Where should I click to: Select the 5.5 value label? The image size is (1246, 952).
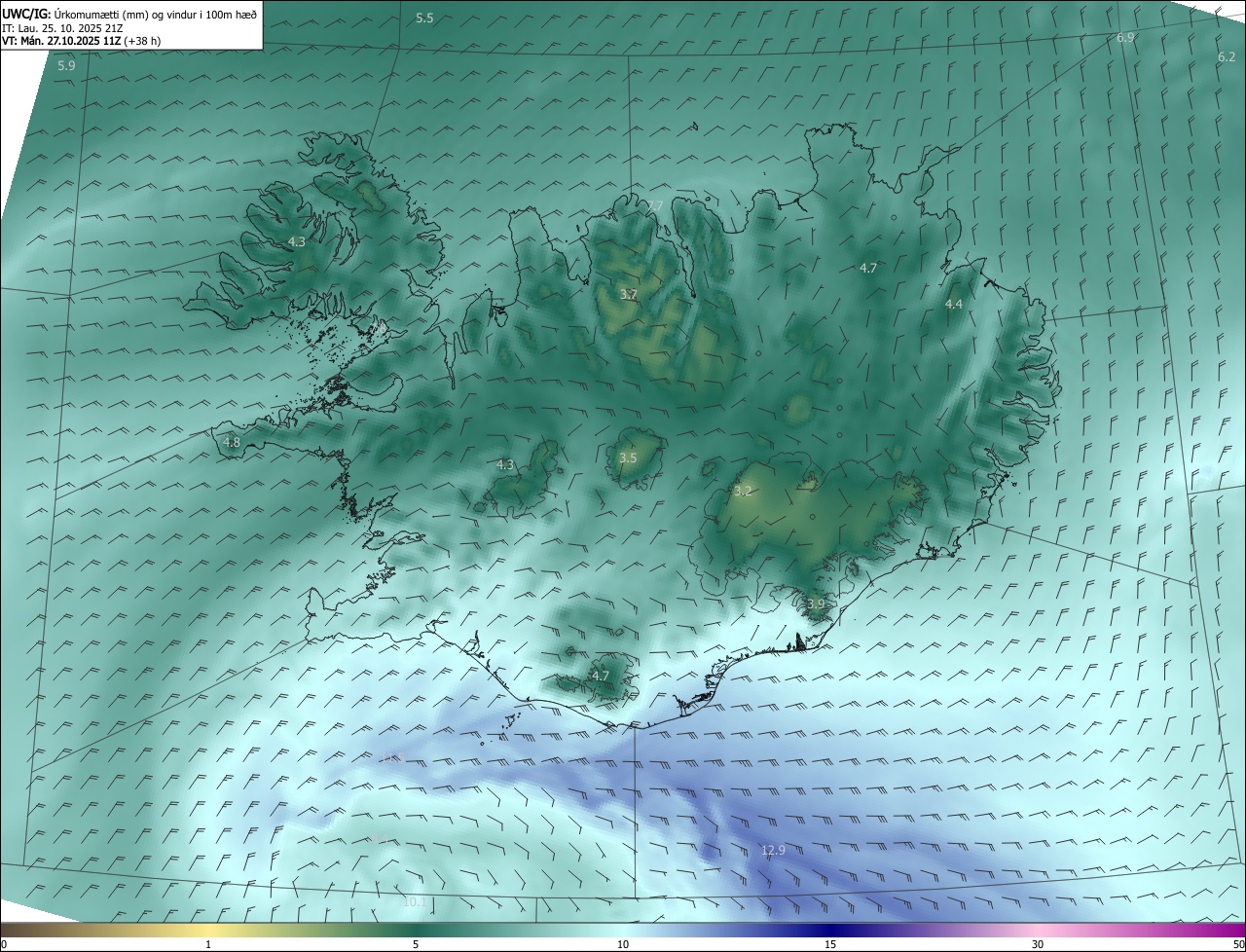(x=424, y=18)
